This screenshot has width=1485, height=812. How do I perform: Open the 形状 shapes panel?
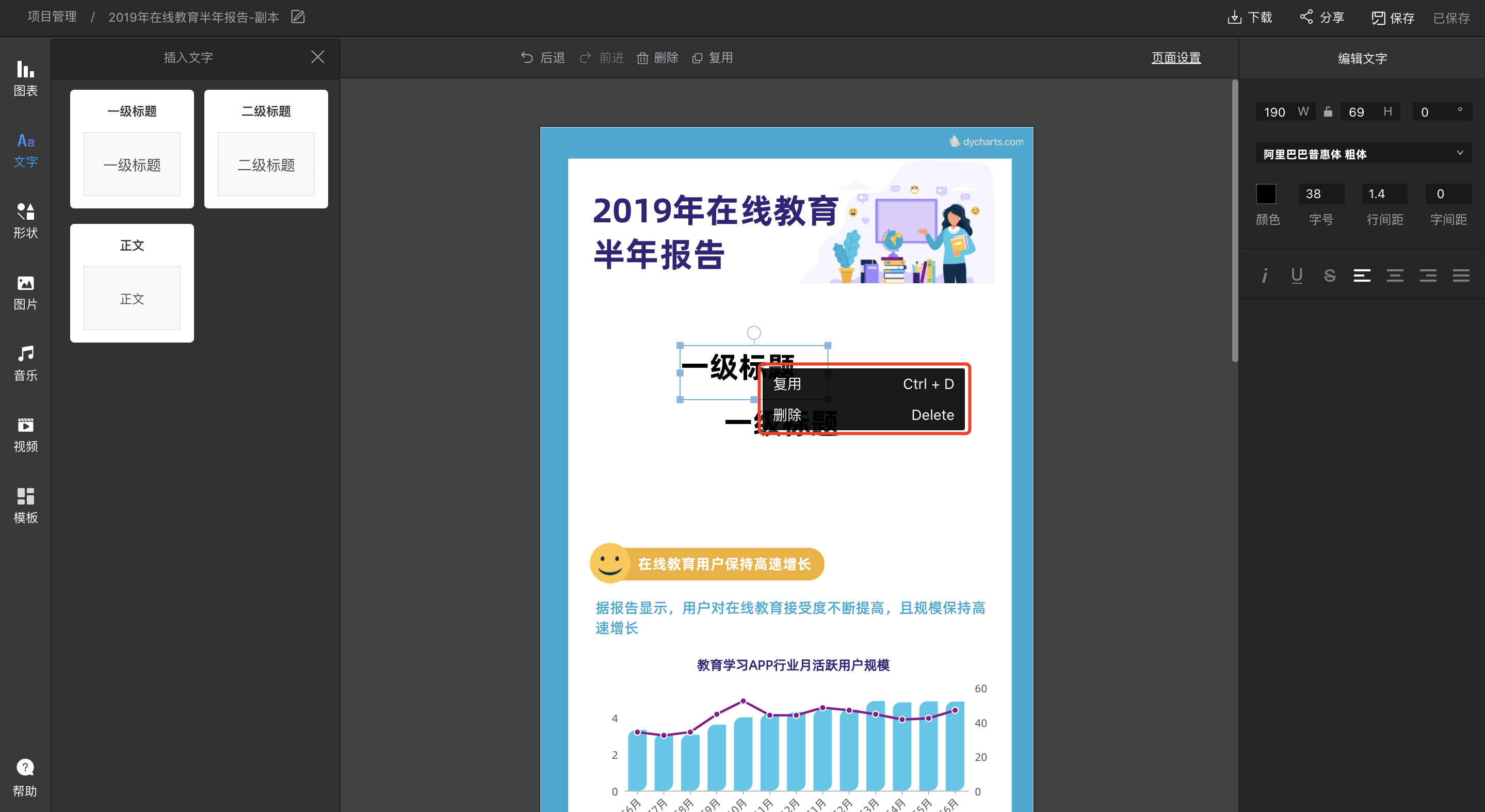(x=25, y=221)
